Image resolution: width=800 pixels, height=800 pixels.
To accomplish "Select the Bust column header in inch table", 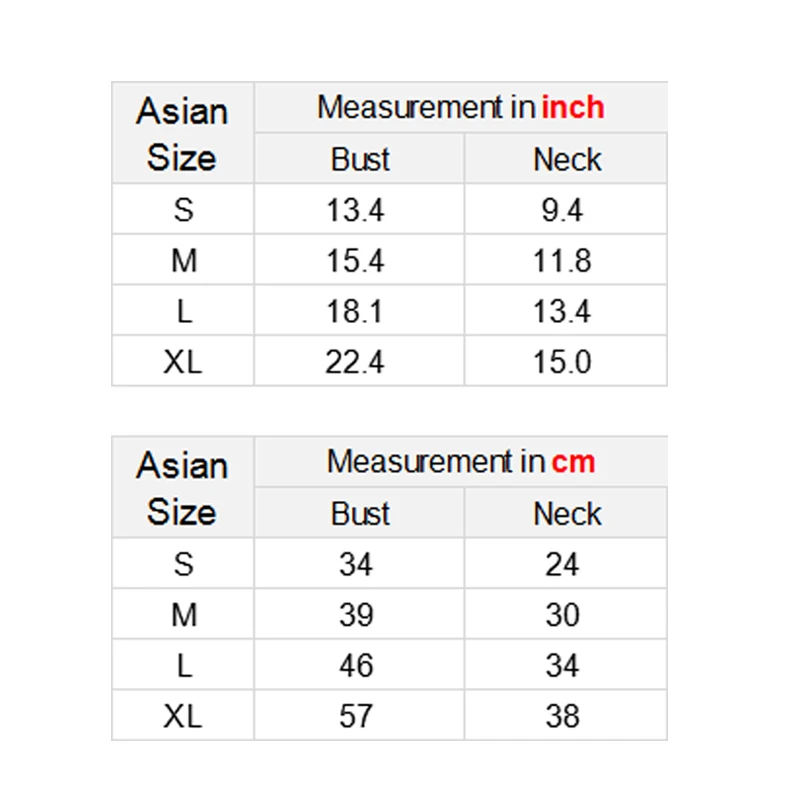I will (360, 159).
